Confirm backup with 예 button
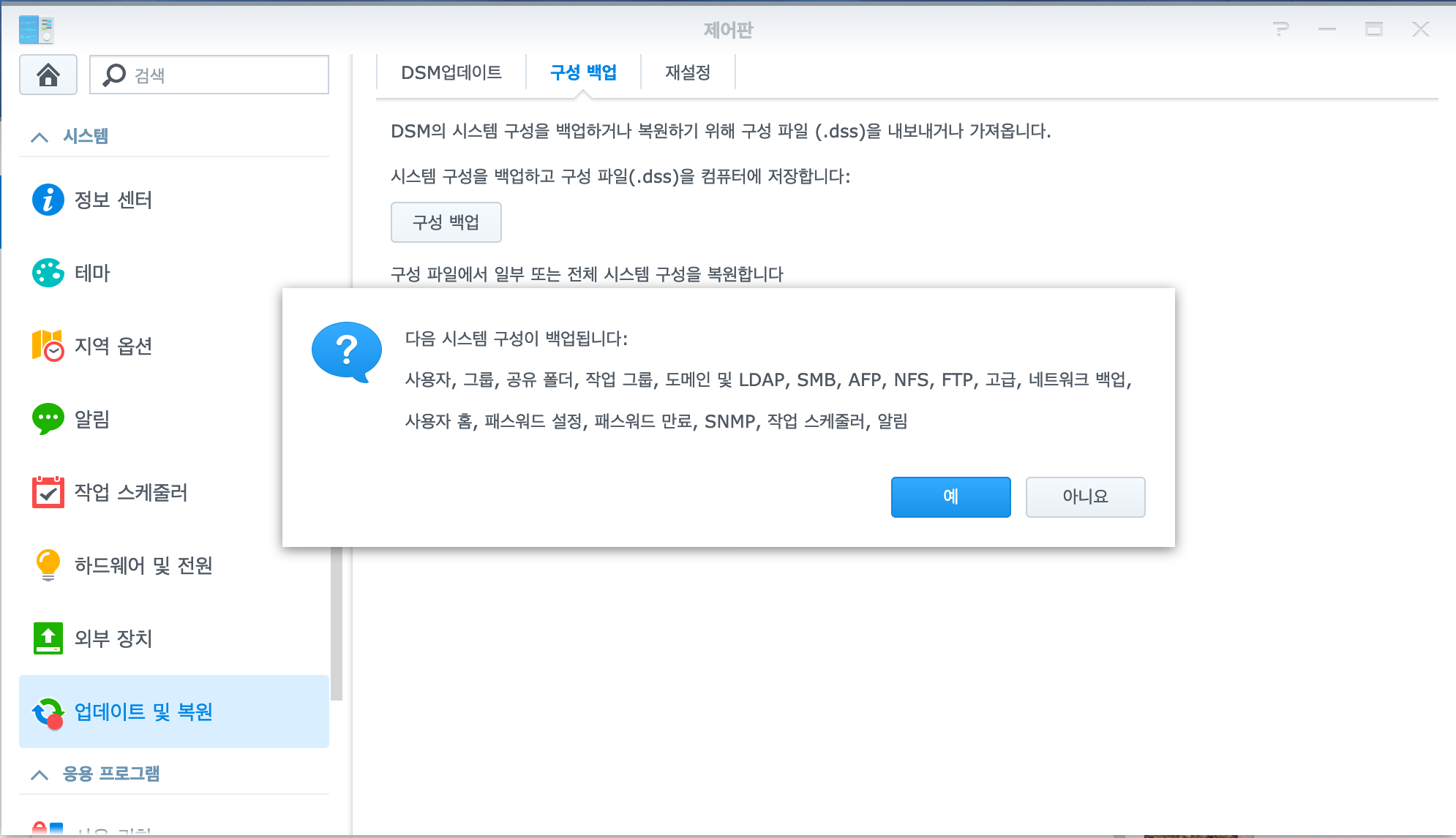Screen dimensions: 1456x838 coord(950,497)
